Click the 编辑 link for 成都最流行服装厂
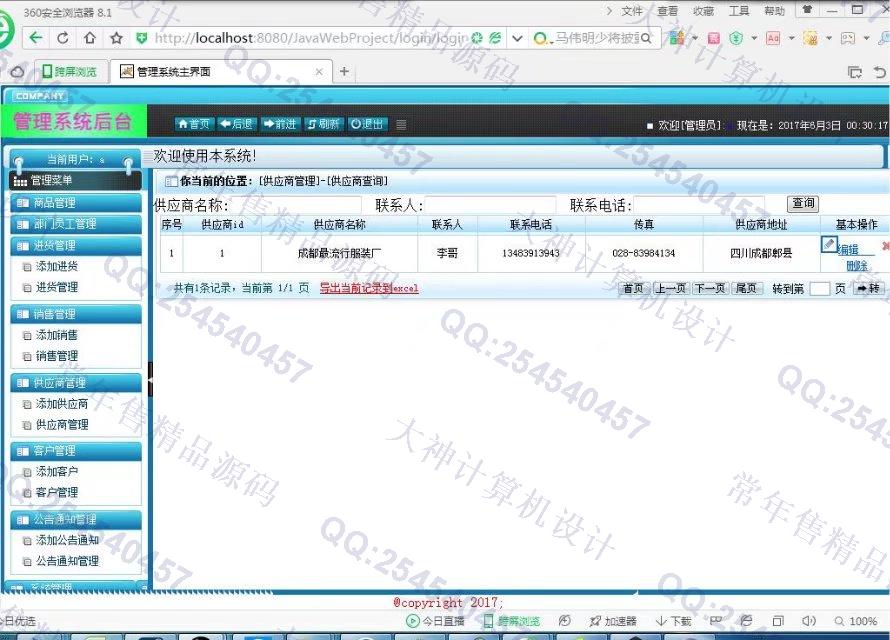890x640 pixels. pos(848,249)
